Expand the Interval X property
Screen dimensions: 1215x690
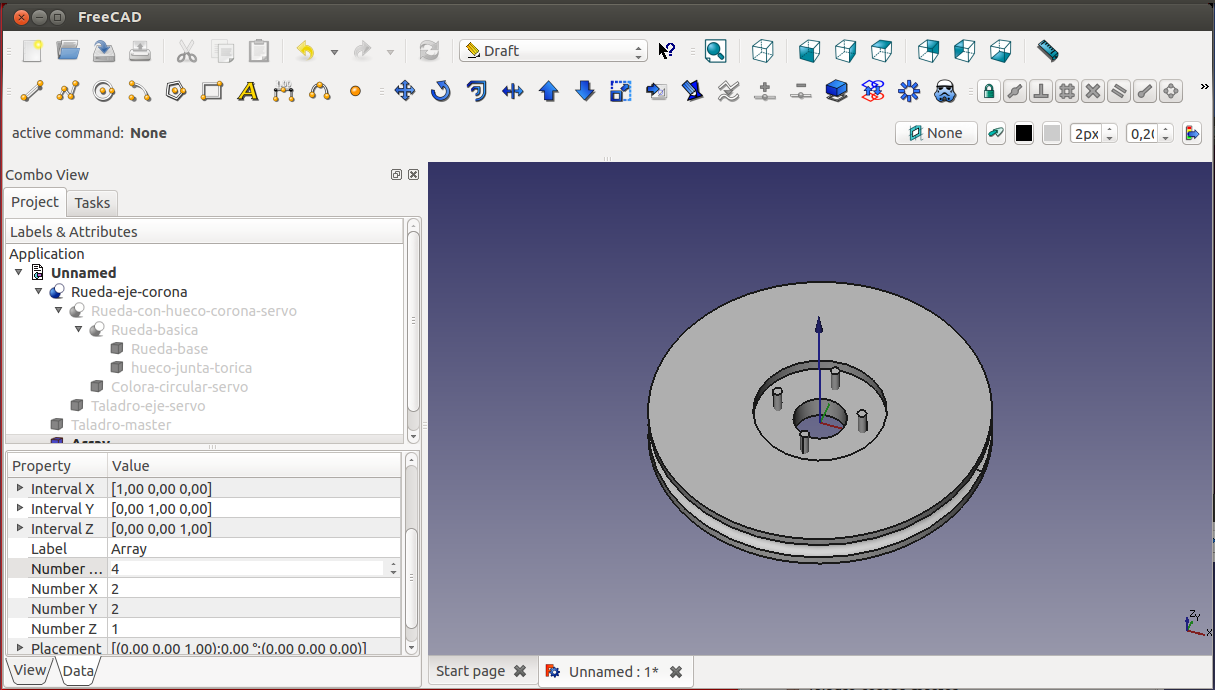pos(20,488)
